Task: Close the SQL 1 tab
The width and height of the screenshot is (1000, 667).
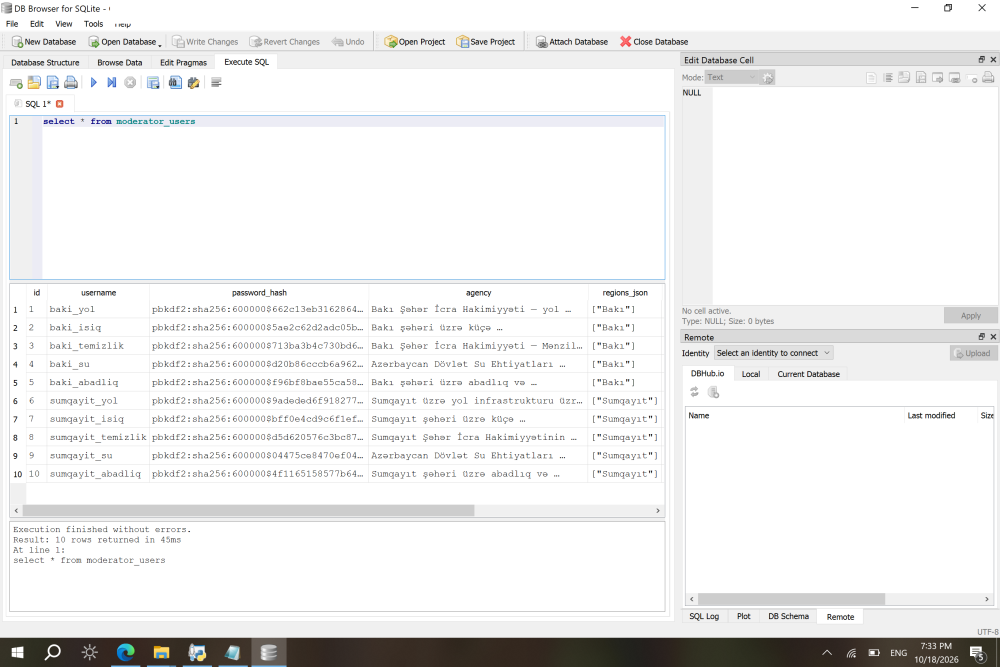Action: [60, 103]
